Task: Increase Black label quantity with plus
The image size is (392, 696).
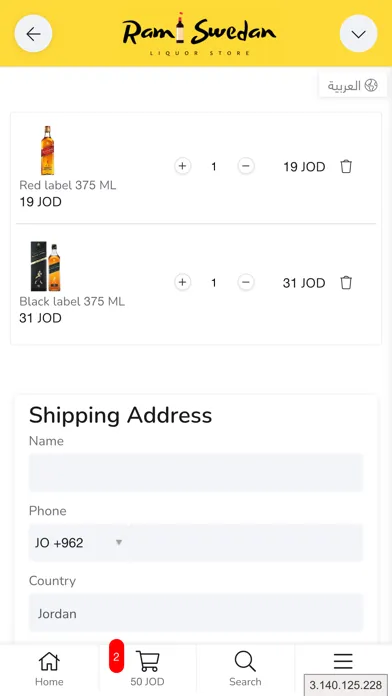Action: (x=182, y=282)
